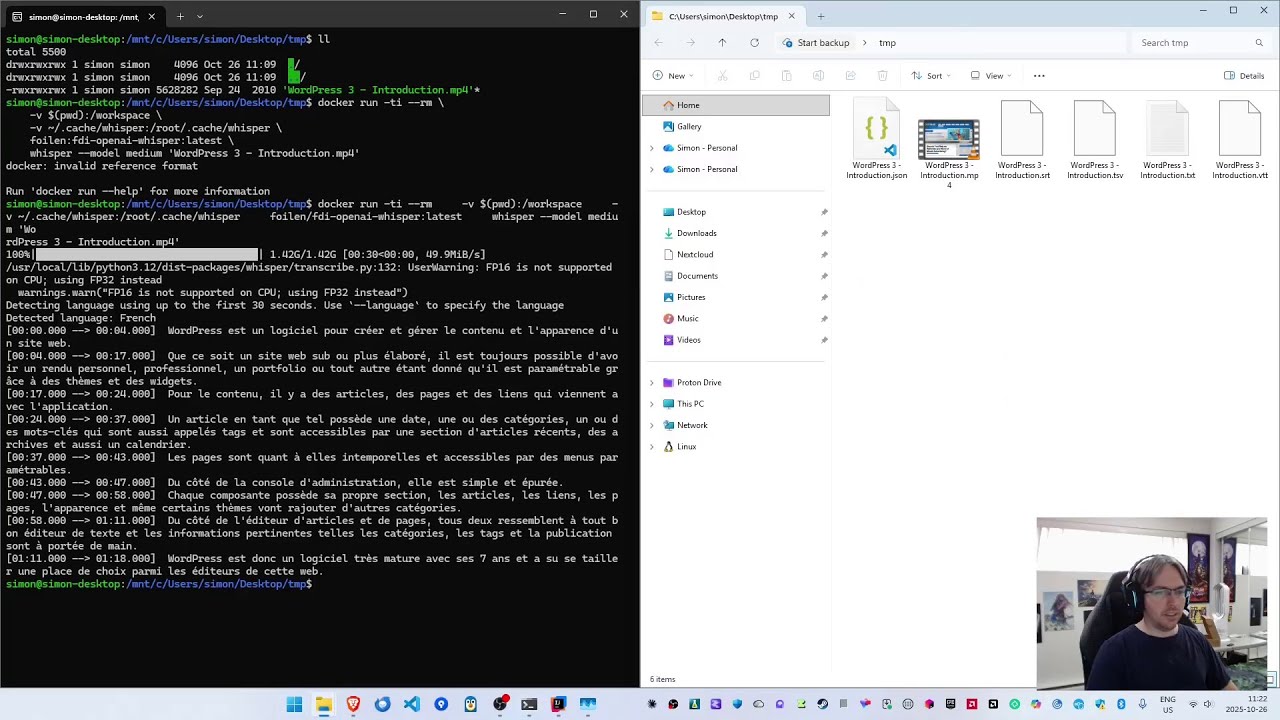Click Start backup in address bar

(x=815, y=43)
